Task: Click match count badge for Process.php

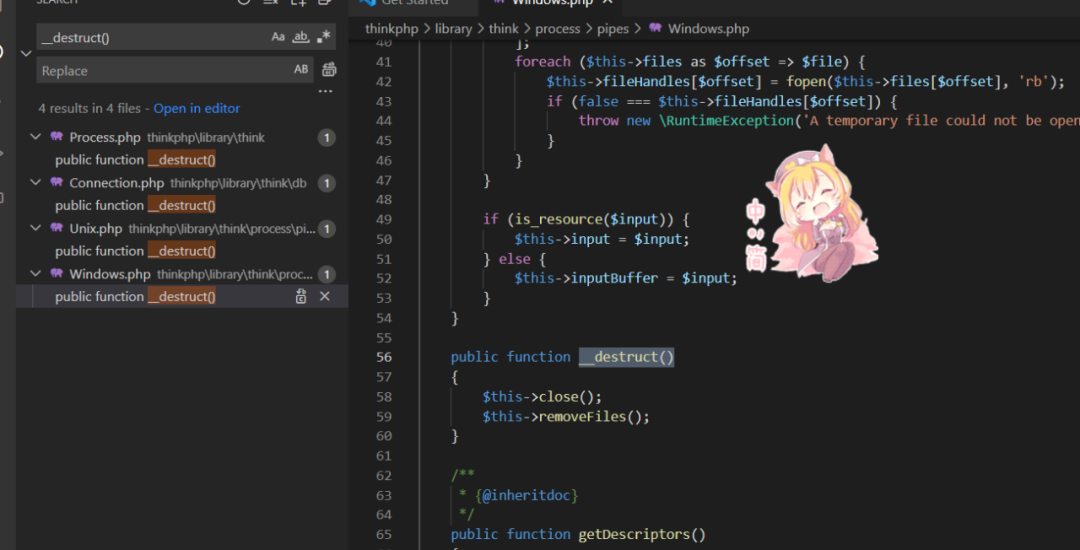Action: (326, 138)
